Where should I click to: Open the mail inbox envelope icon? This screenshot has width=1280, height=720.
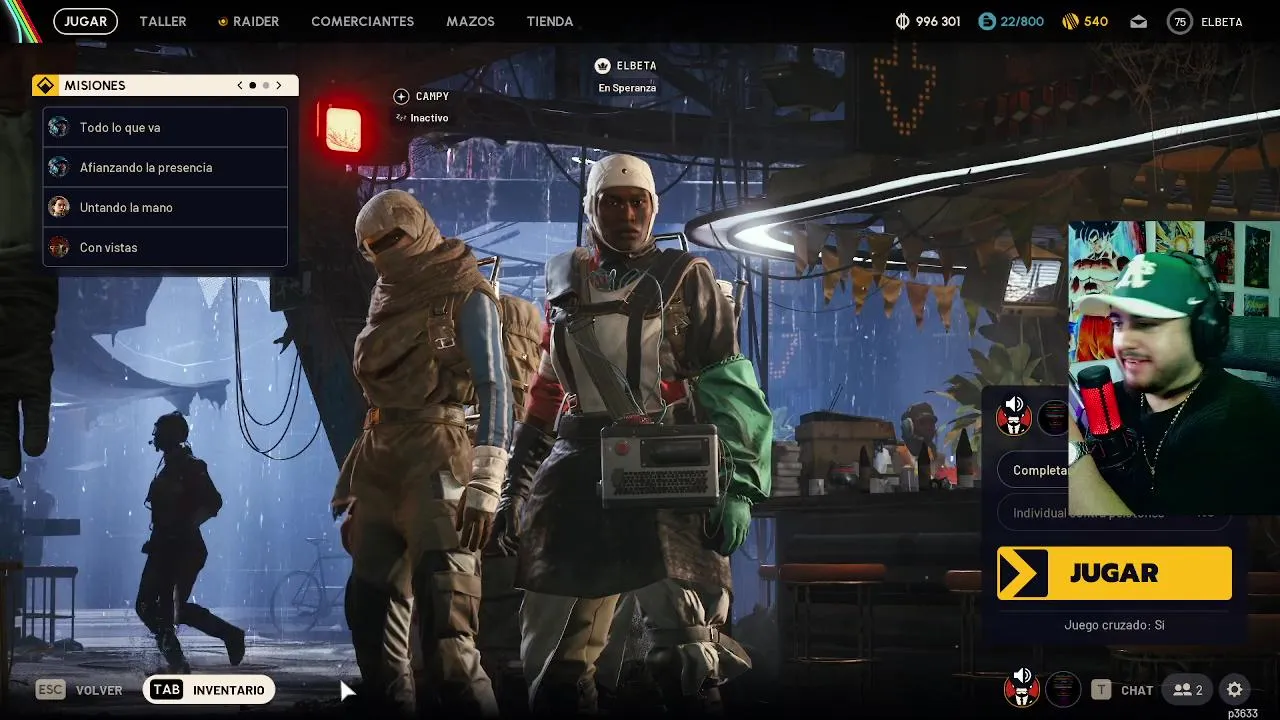tap(1139, 21)
